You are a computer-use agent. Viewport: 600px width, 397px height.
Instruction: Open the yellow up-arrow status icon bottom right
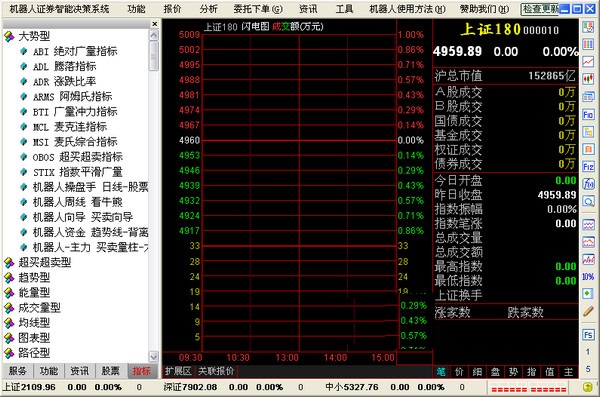[x=587, y=387]
